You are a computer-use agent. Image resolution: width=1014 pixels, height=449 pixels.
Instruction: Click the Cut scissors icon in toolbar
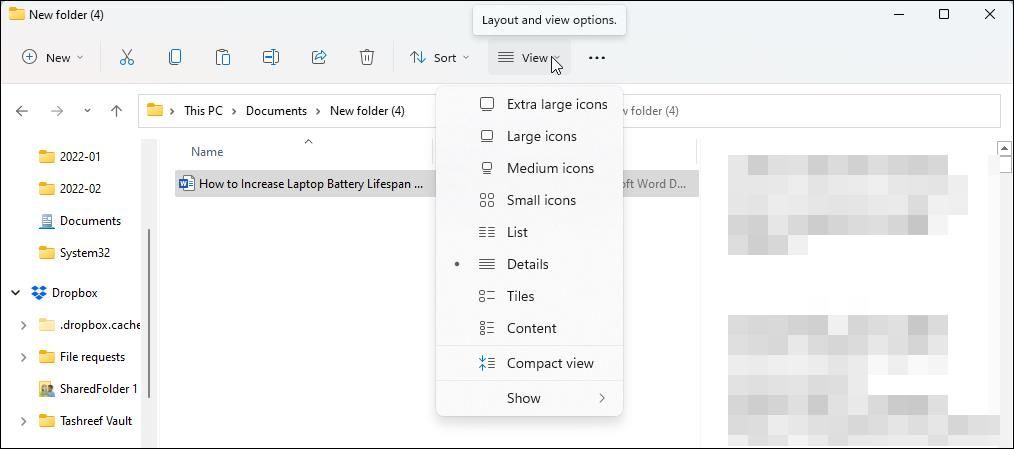coord(127,58)
